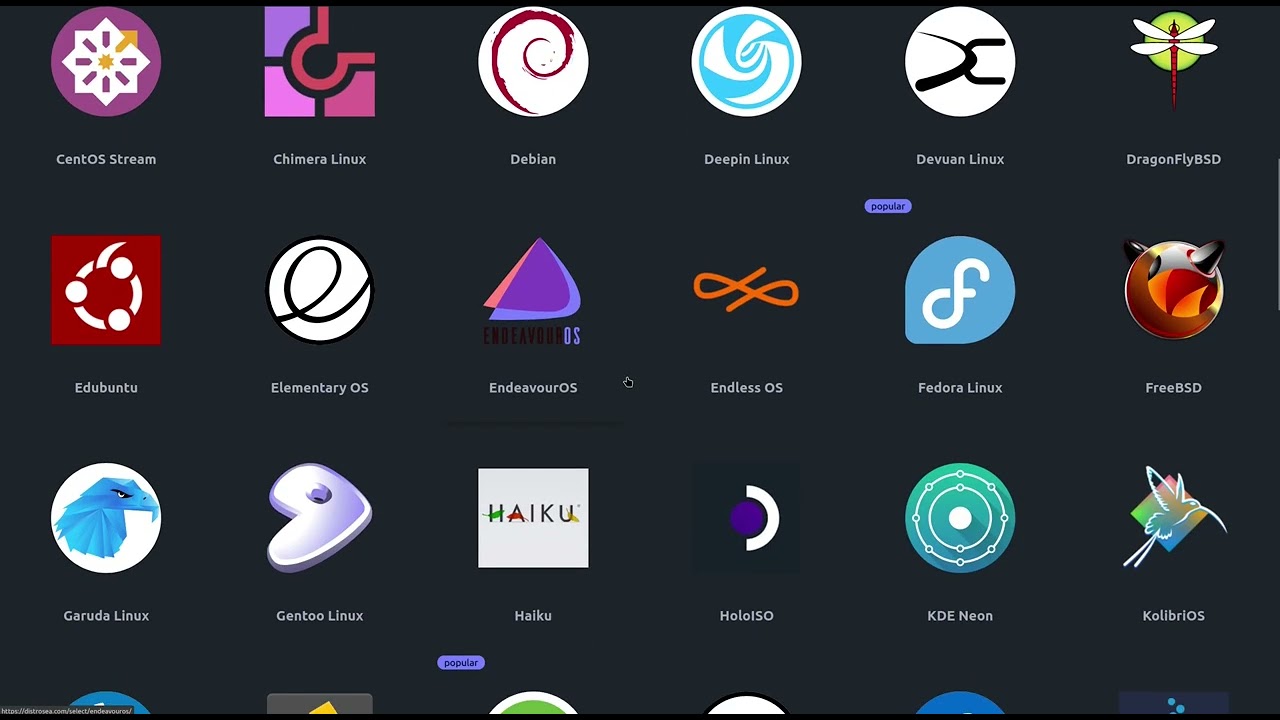Click the Debian swirl logo
The height and width of the screenshot is (720, 1280).
click(x=533, y=62)
